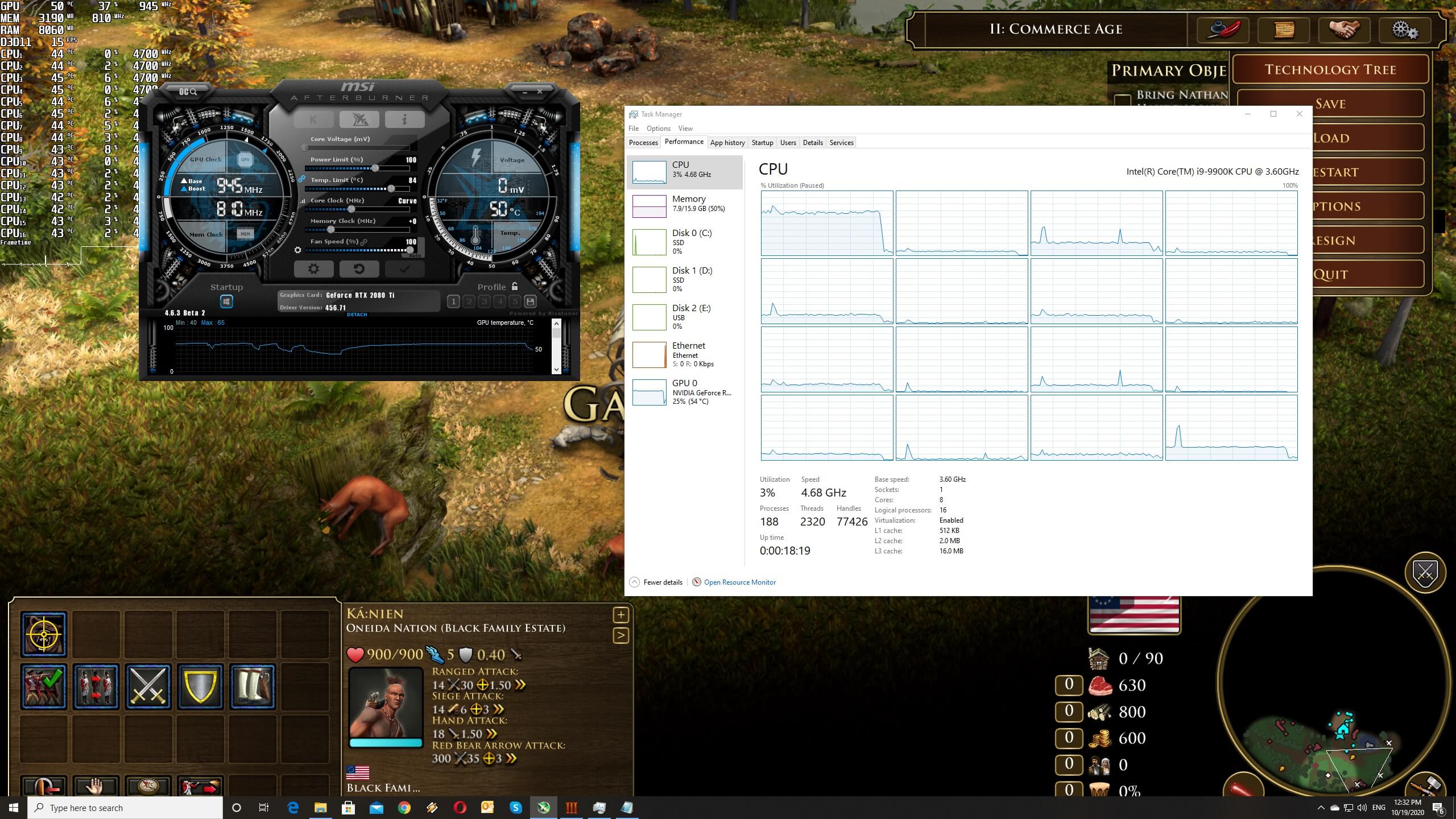1456x819 pixels.
Task: Open voltage/frequency curve editor icon
Action: point(303,201)
